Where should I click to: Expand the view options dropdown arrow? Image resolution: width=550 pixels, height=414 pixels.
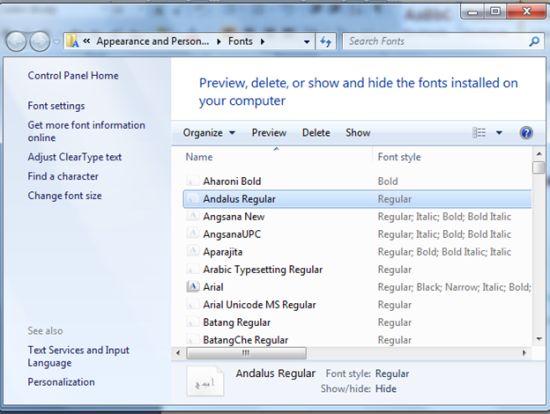(499, 133)
